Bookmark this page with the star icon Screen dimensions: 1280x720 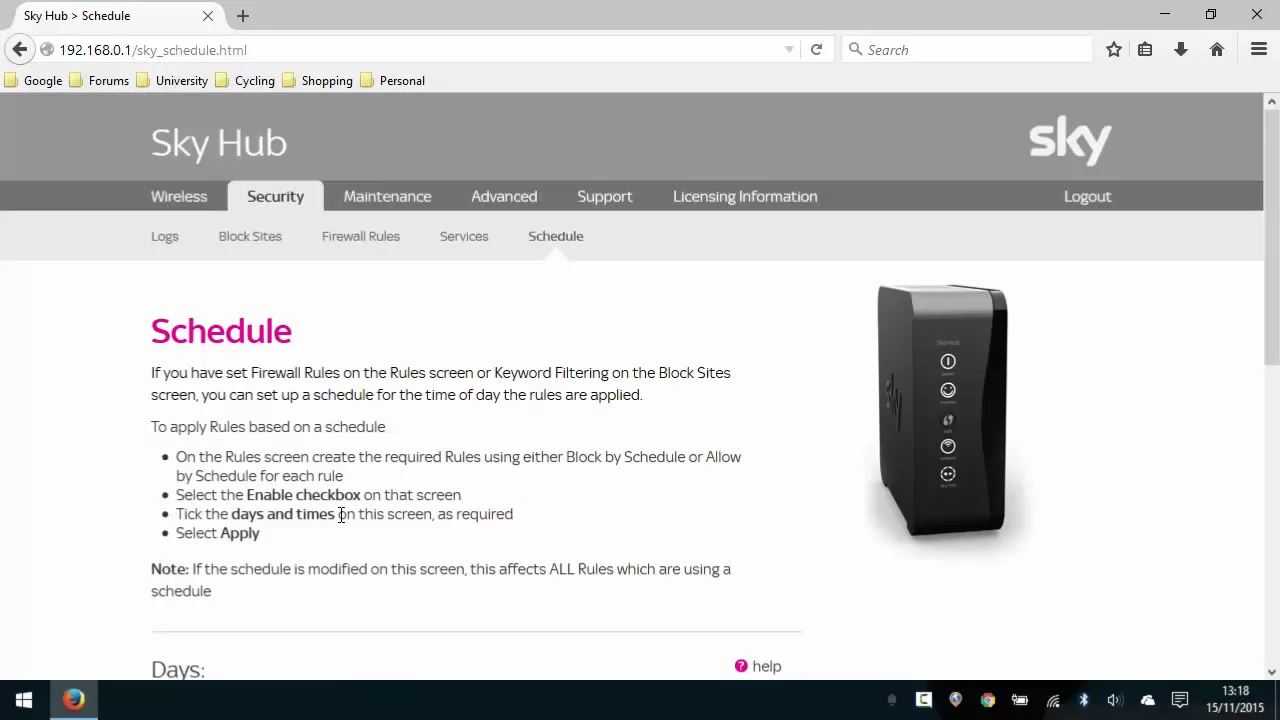coord(1113,49)
